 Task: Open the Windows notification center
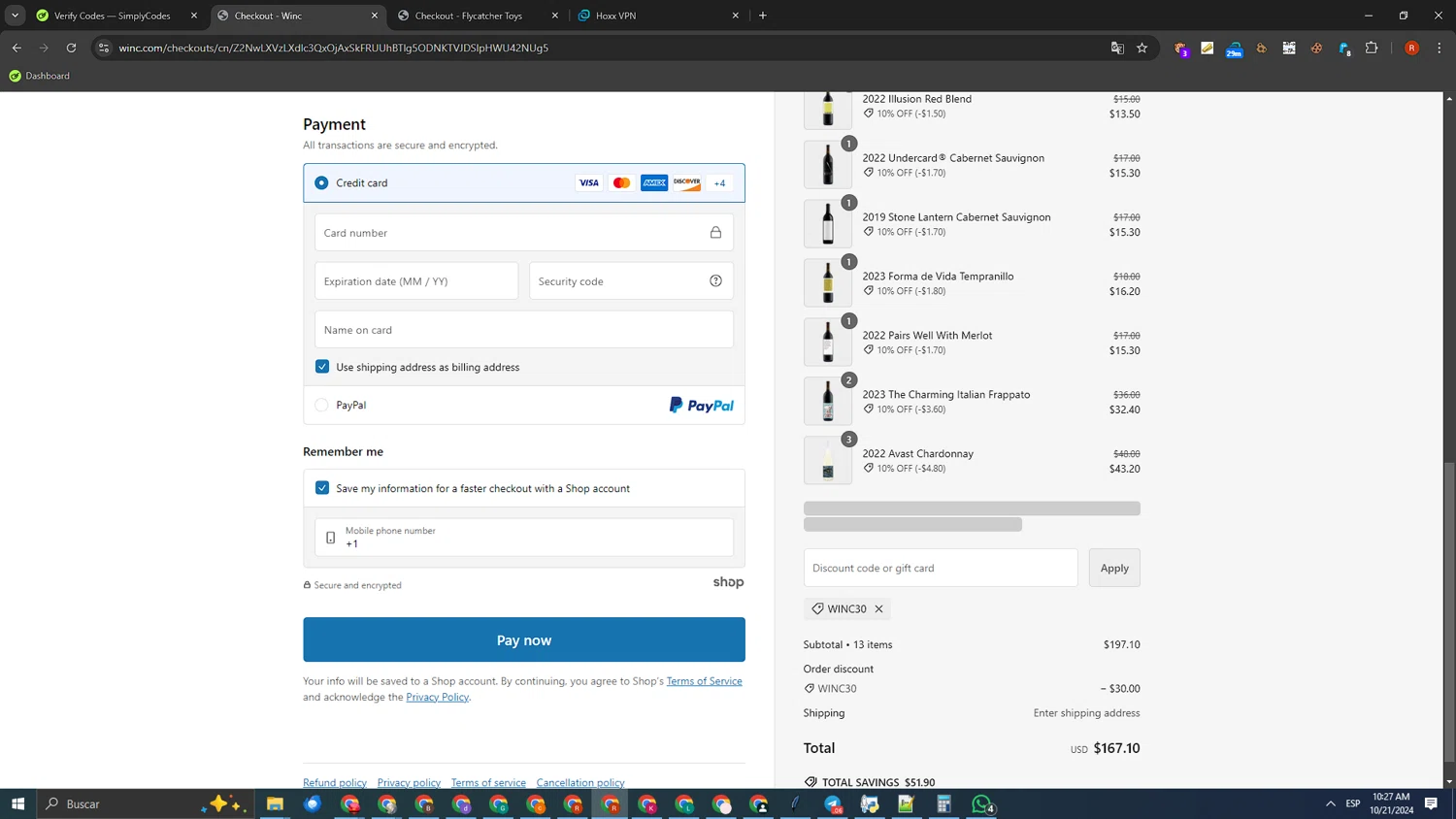tap(1431, 803)
